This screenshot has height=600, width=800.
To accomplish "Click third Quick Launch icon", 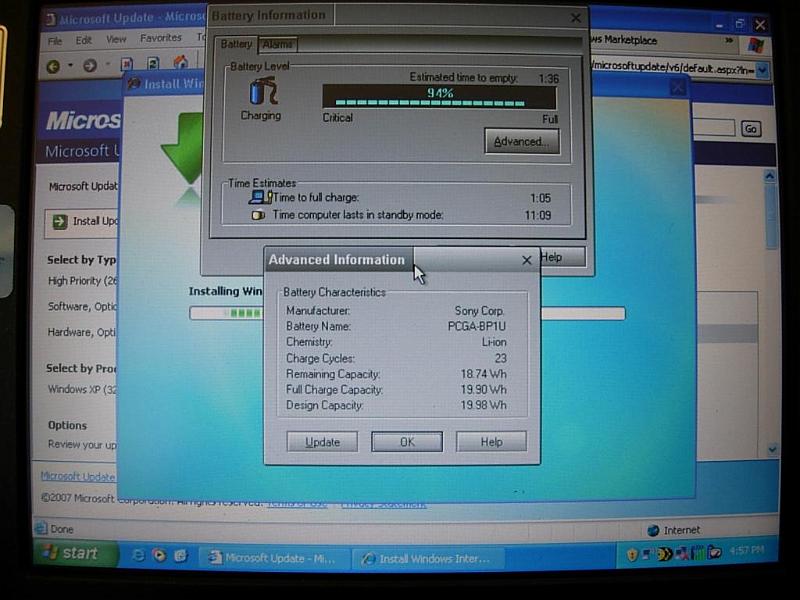I will (181, 555).
